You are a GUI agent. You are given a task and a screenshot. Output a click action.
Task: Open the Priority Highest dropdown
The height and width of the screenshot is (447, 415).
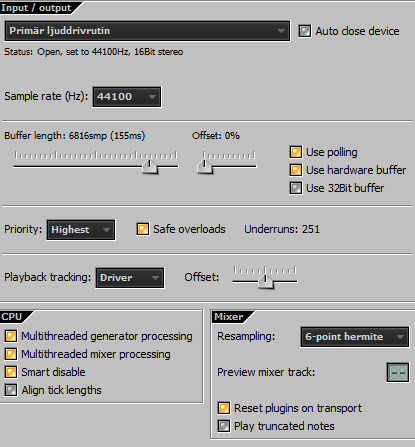coord(81,230)
